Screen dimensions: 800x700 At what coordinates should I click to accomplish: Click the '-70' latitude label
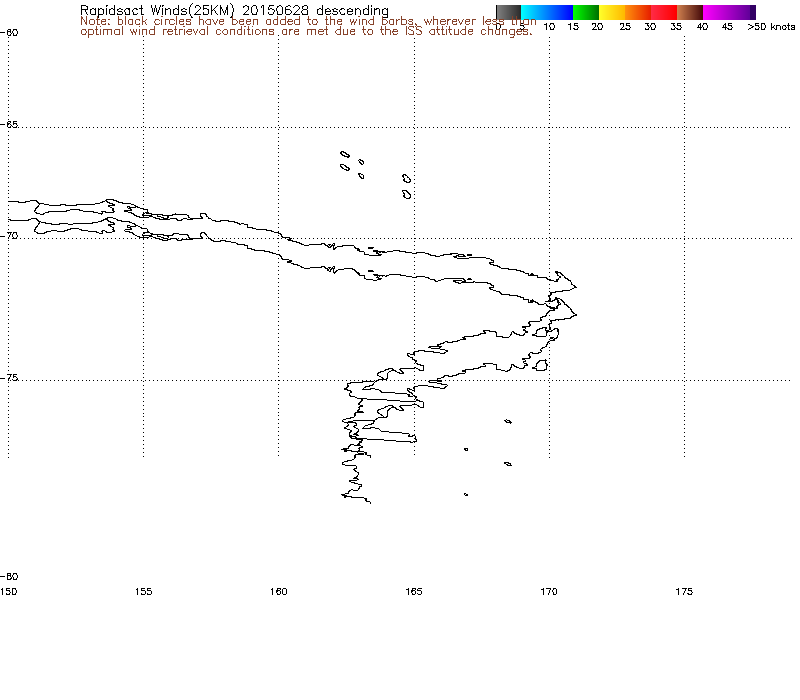10,236
